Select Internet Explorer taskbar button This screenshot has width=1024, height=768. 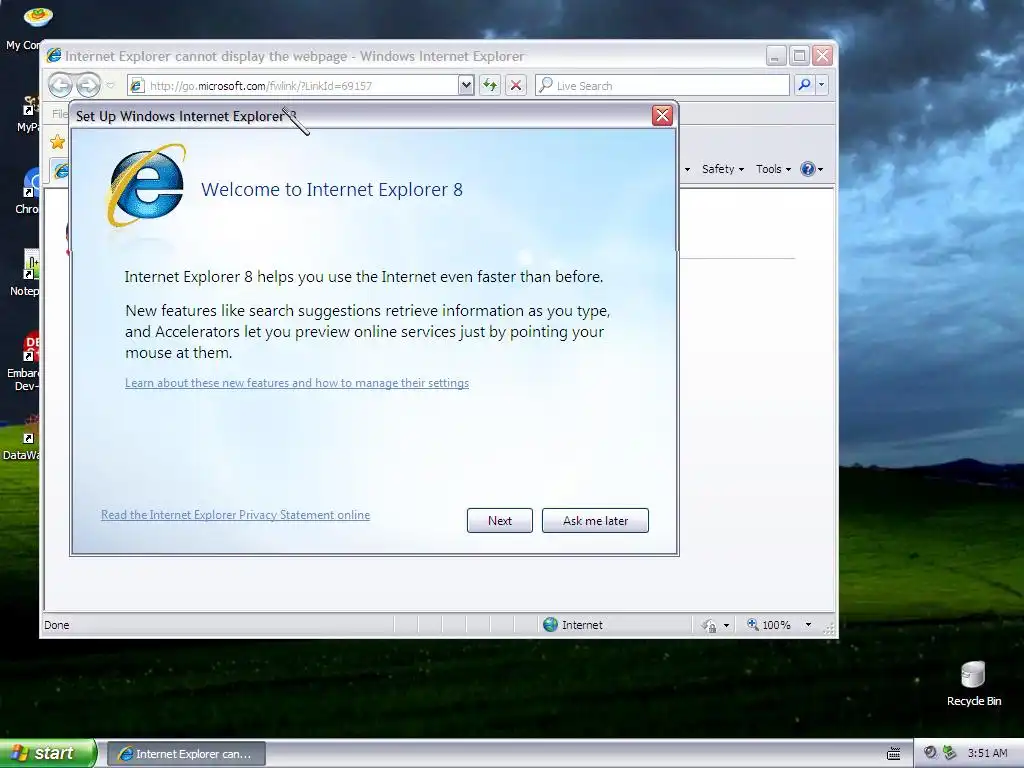coord(186,754)
